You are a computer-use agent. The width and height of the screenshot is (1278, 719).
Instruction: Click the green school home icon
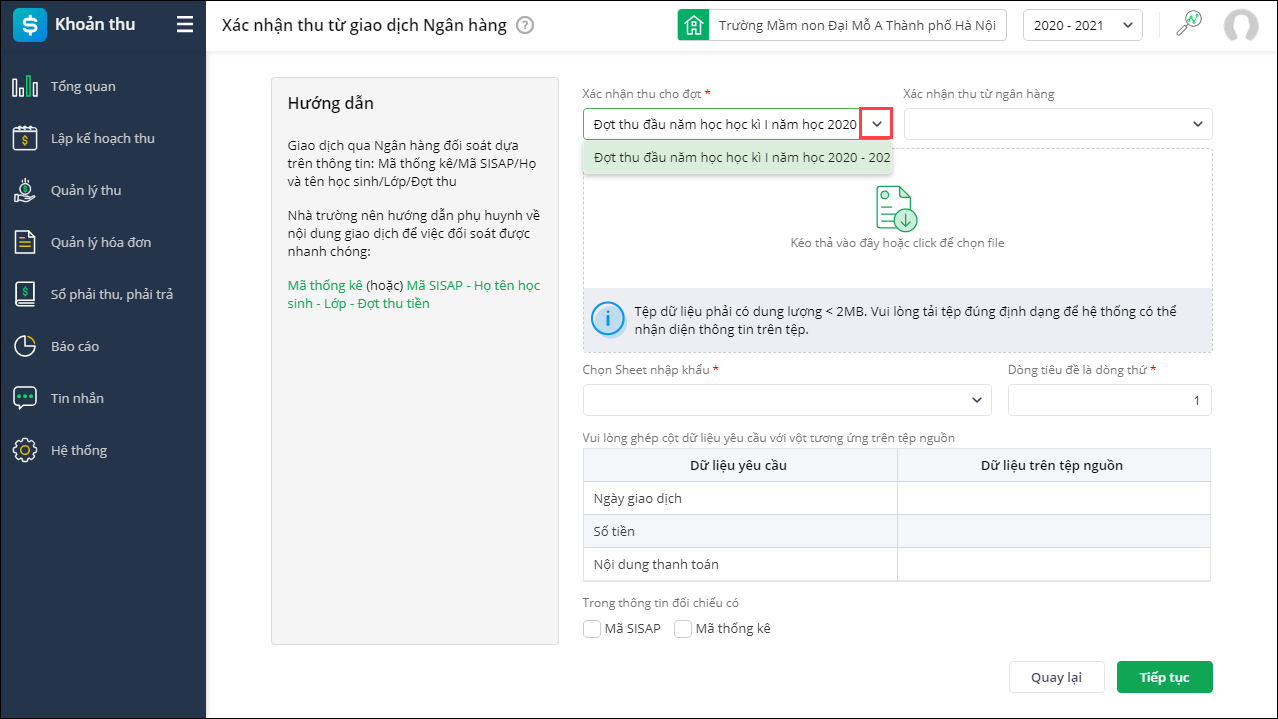(692, 25)
